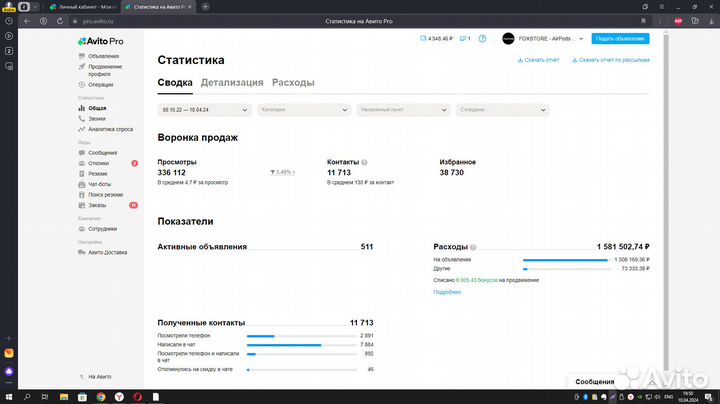Click the info icon next to Контакты
Image resolution: width=720 pixels, height=404 pixels.
364,162
